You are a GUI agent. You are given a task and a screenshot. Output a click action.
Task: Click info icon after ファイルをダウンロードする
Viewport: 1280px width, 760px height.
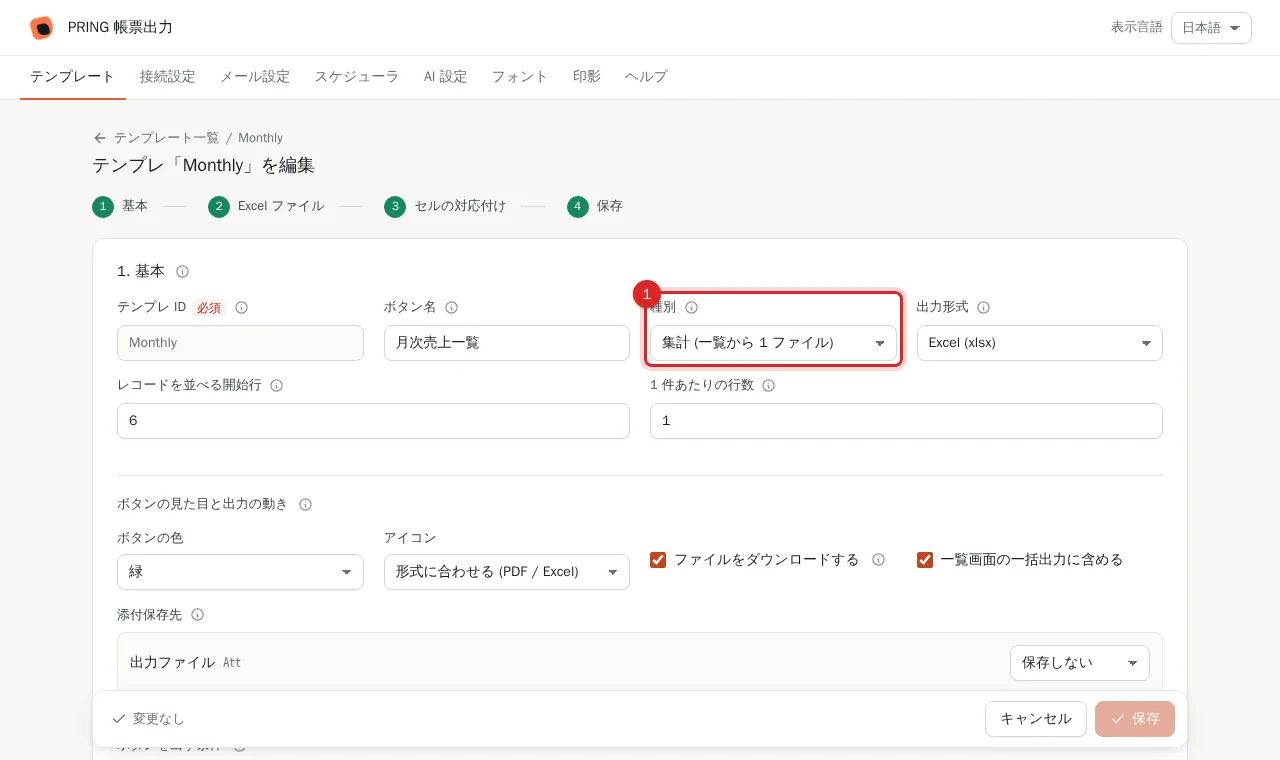878,560
